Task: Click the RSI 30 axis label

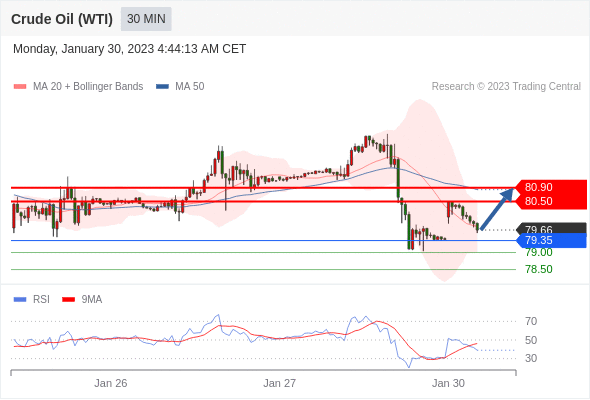Action: click(531, 358)
